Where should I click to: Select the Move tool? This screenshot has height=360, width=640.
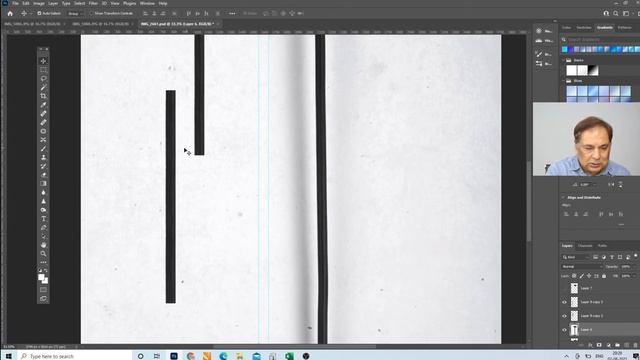pyautogui.click(x=43, y=61)
